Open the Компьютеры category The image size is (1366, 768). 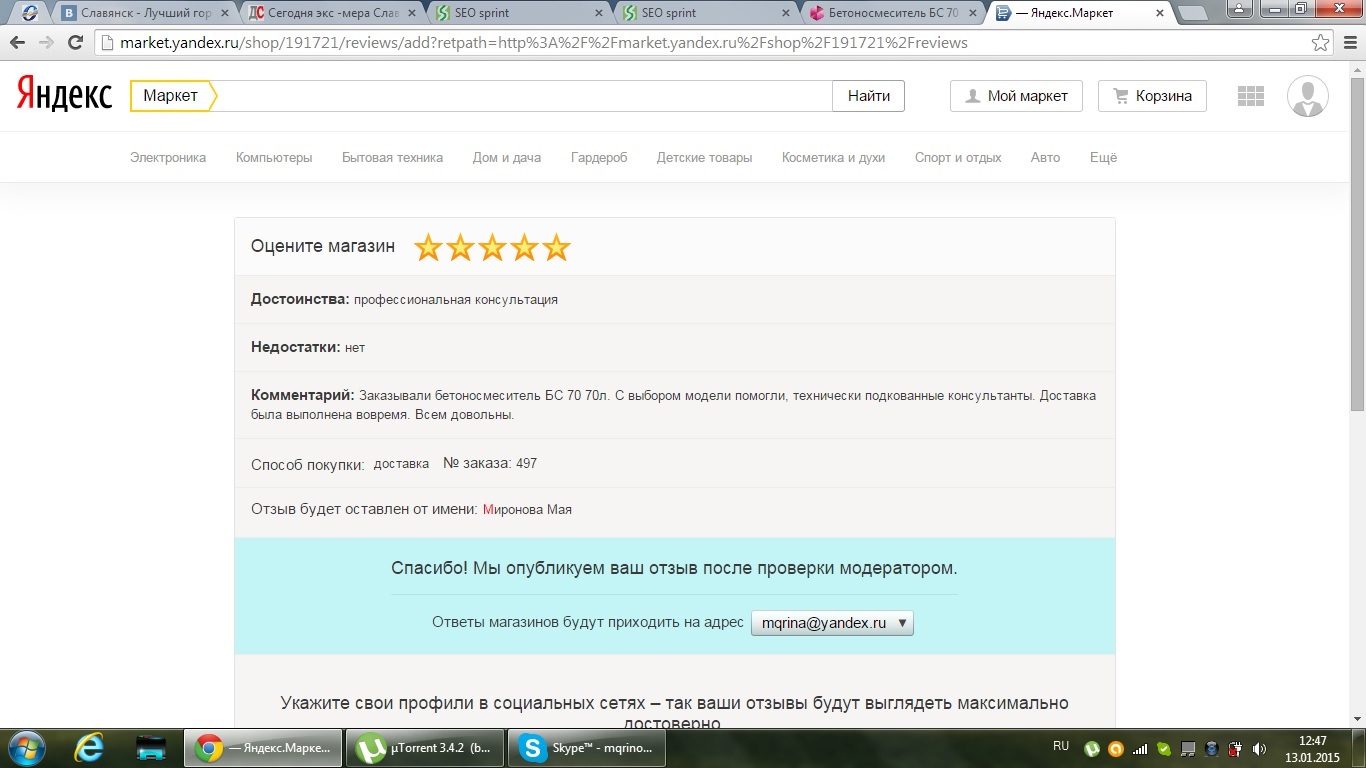pos(274,157)
